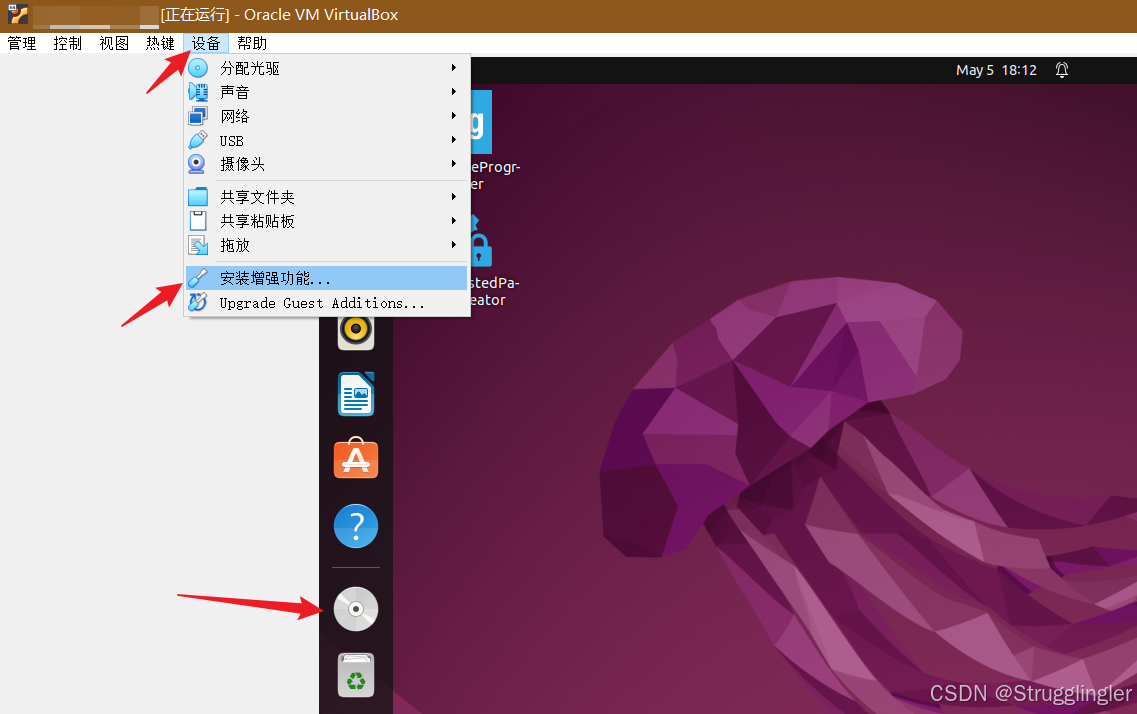Choose the USB menu entry
Screen dimensions: 1137x714
[x=326, y=140]
